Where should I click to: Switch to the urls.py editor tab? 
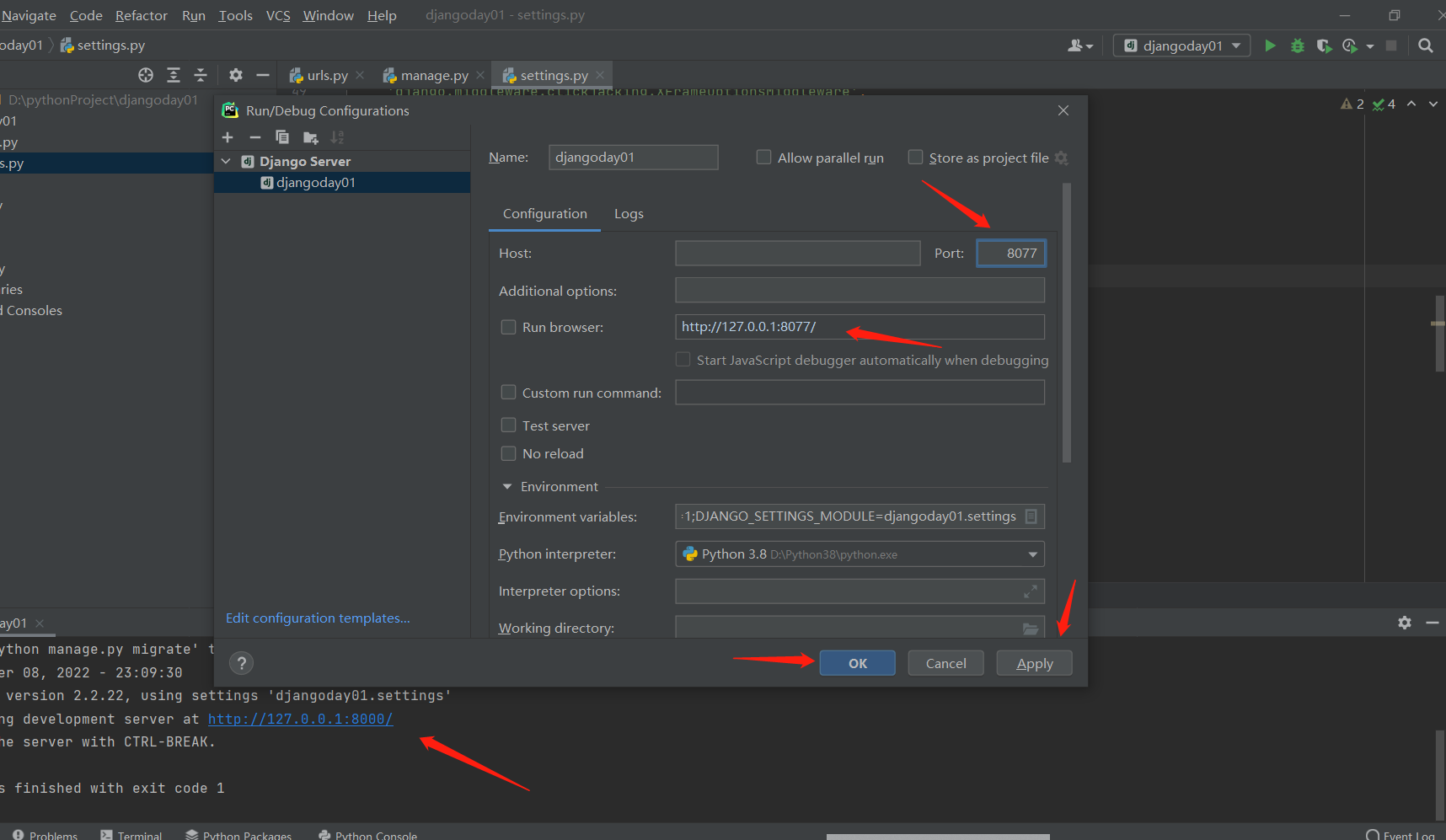click(x=327, y=75)
